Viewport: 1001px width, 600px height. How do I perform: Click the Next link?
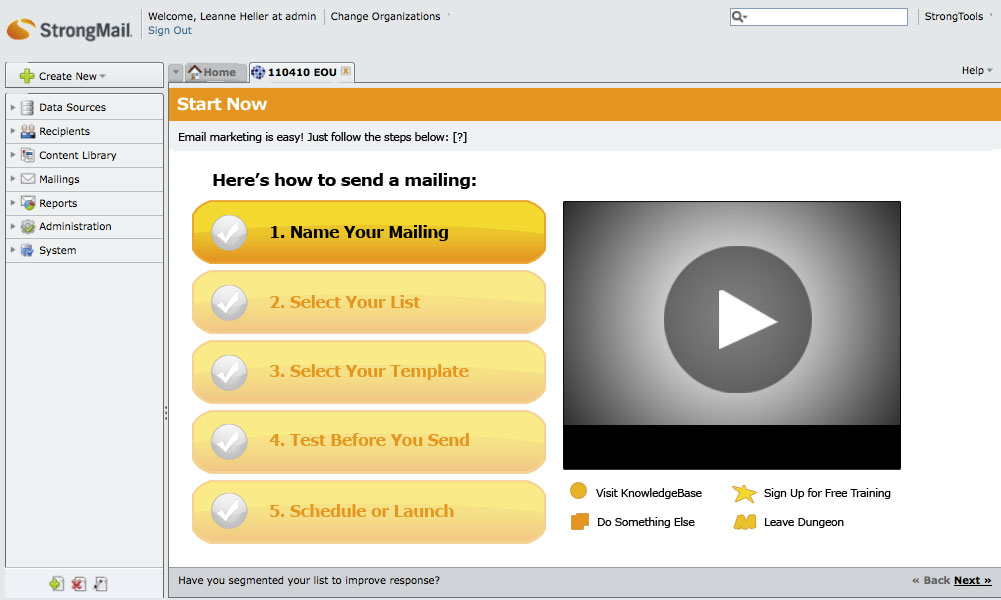(x=972, y=580)
